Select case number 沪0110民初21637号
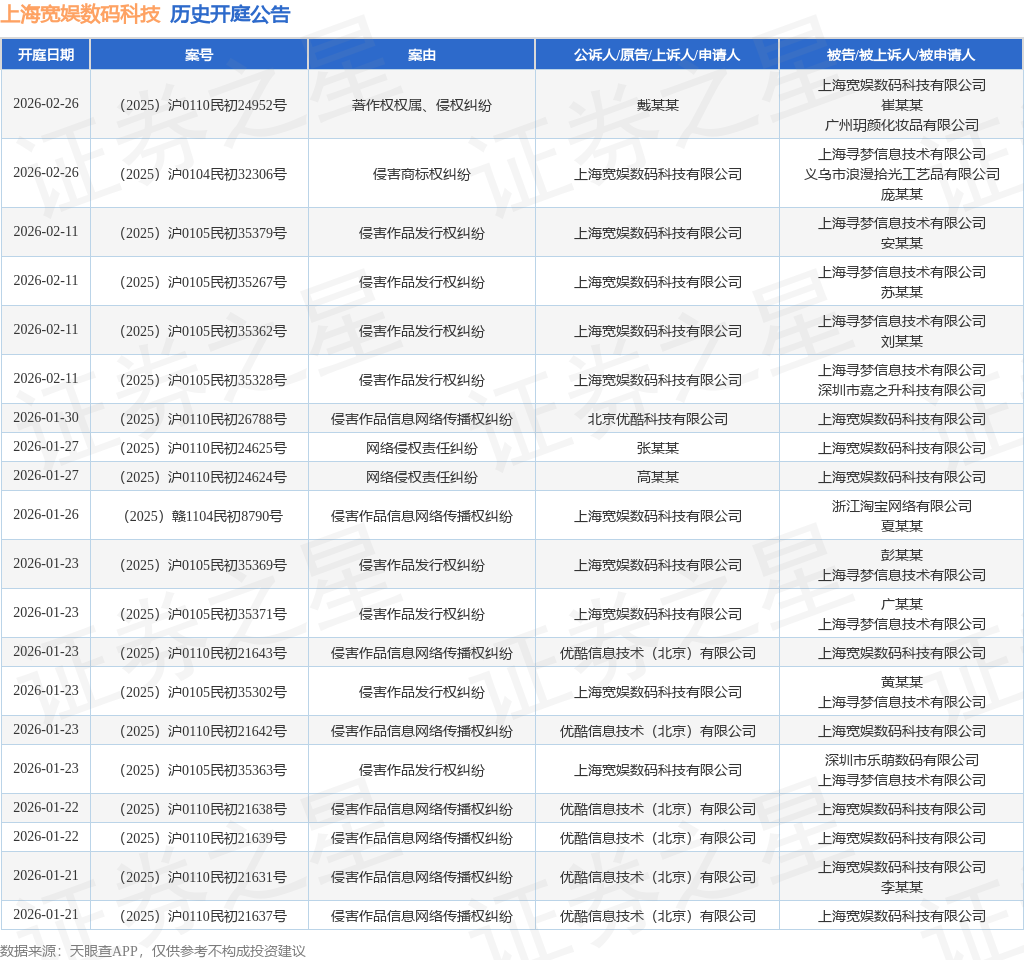This screenshot has width=1024, height=960. (227, 916)
